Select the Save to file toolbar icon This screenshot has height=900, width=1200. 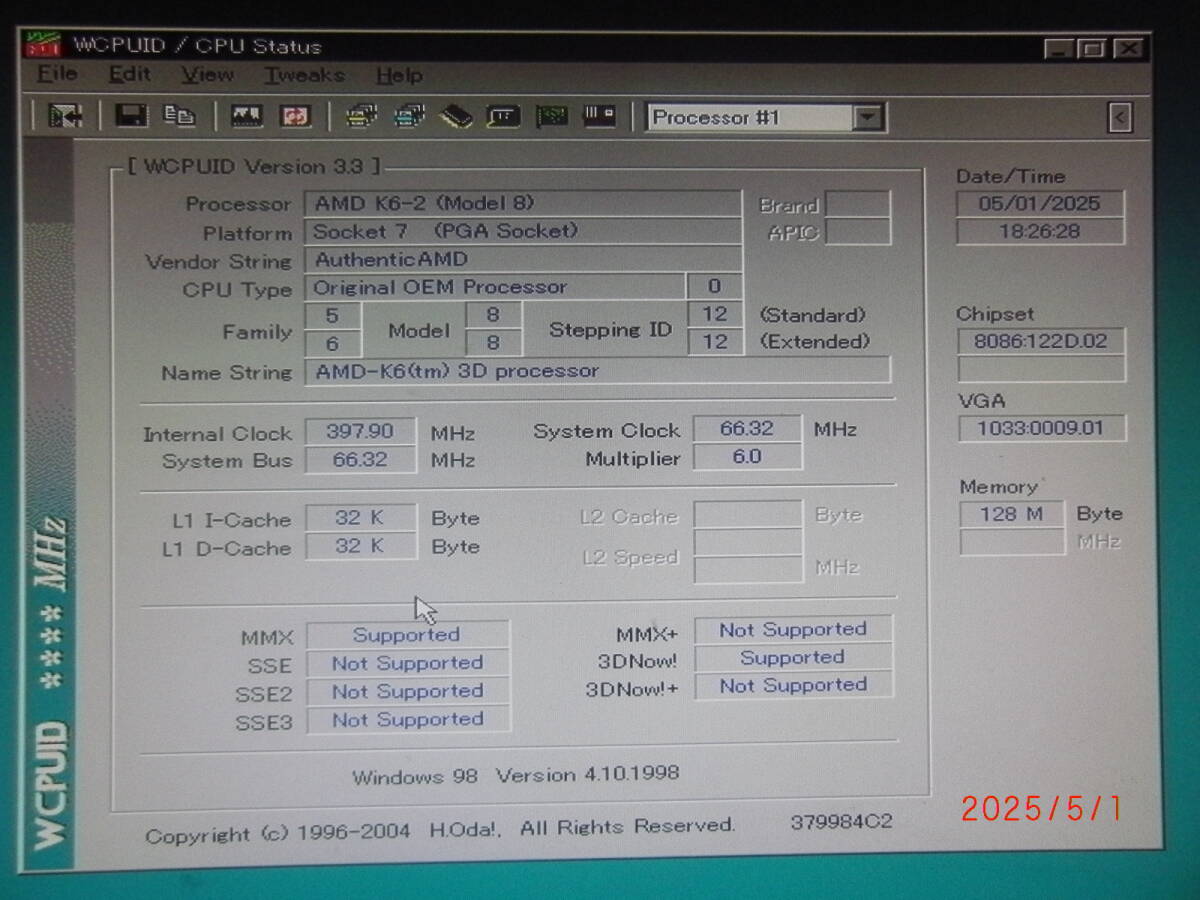point(133,117)
